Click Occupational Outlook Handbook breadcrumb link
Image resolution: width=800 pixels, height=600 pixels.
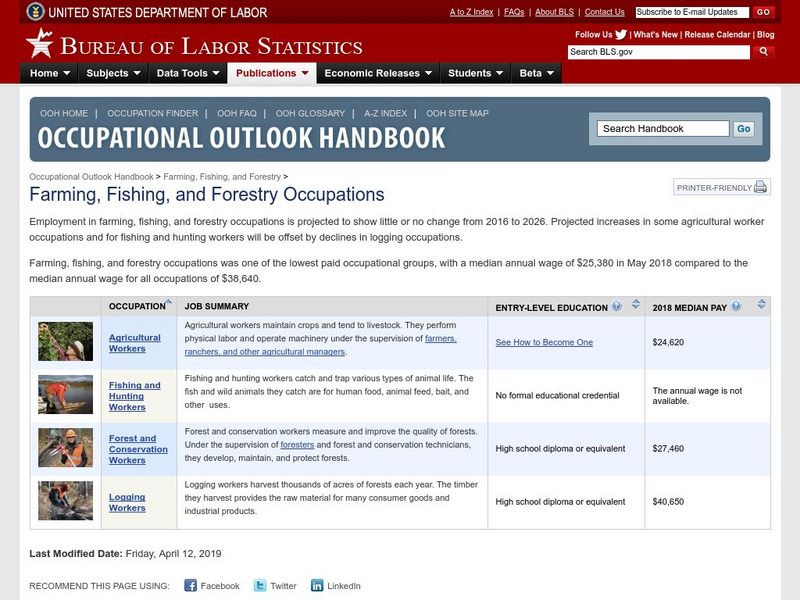tap(91, 177)
